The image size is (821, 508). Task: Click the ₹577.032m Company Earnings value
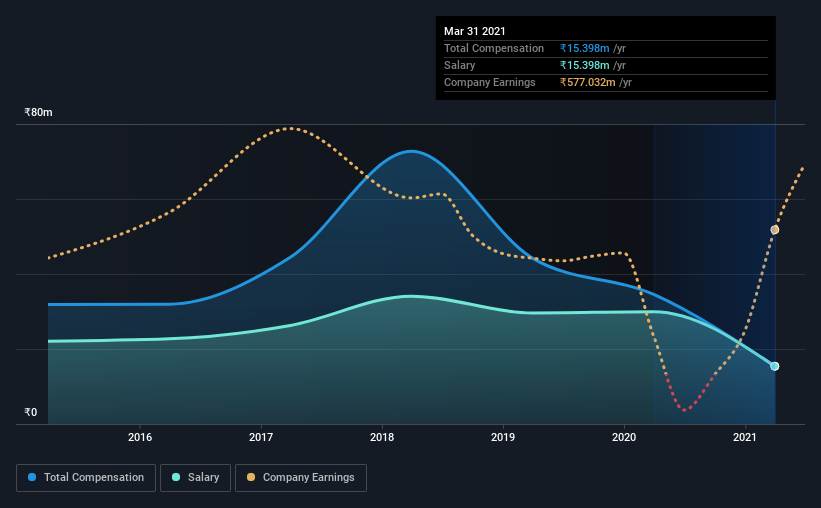pyautogui.click(x=587, y=82)
